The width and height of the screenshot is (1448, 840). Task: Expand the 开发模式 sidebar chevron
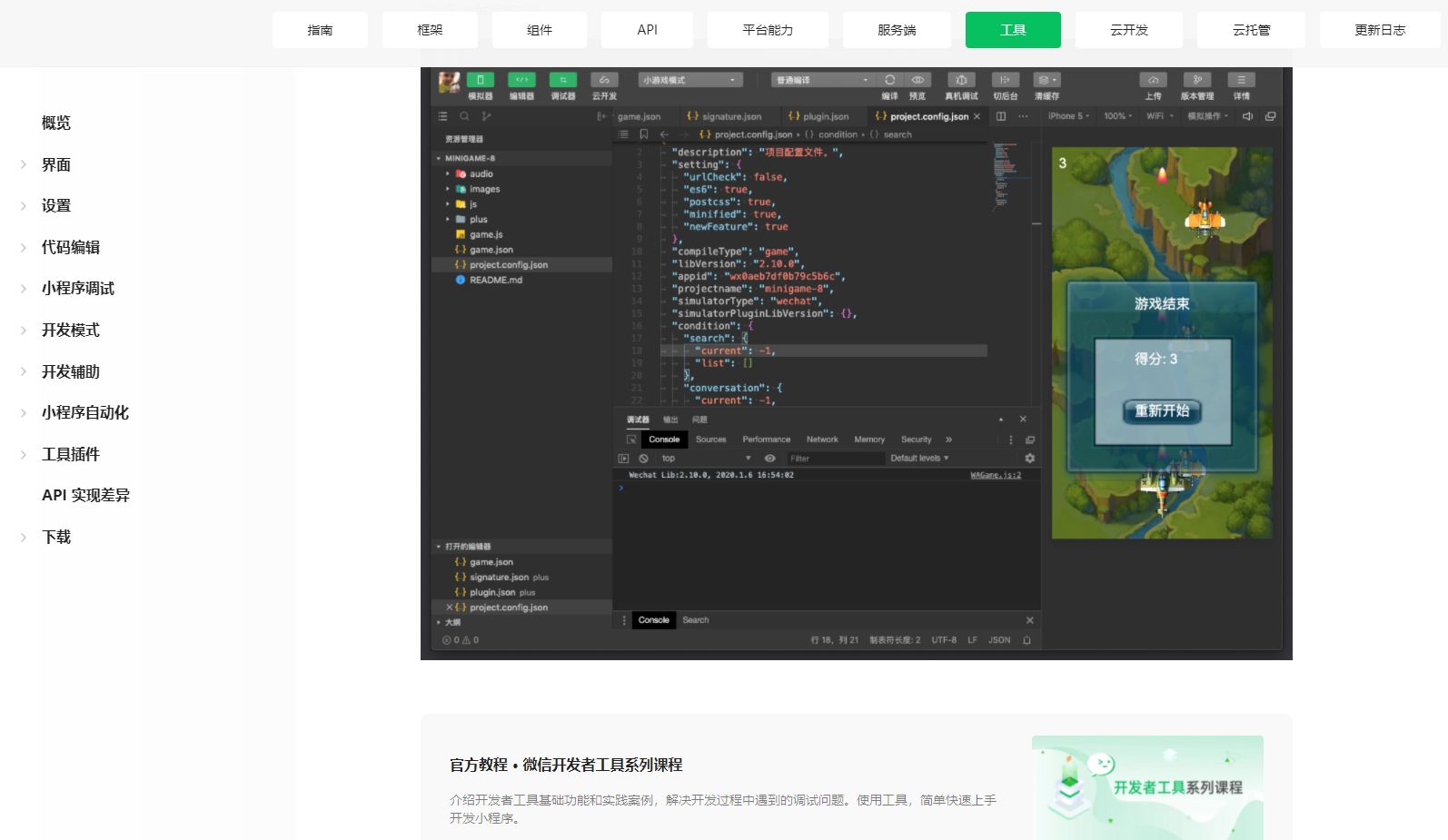point(24,331)
